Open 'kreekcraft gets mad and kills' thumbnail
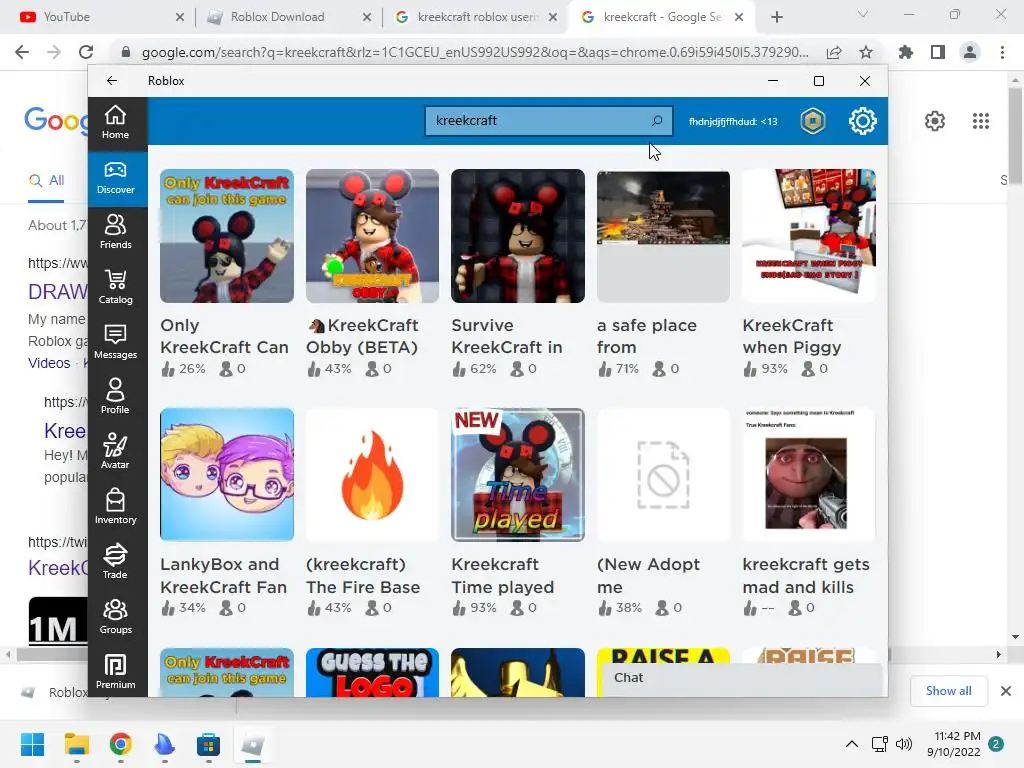Viewport: 1024px width, 768px height. point(809,475)
